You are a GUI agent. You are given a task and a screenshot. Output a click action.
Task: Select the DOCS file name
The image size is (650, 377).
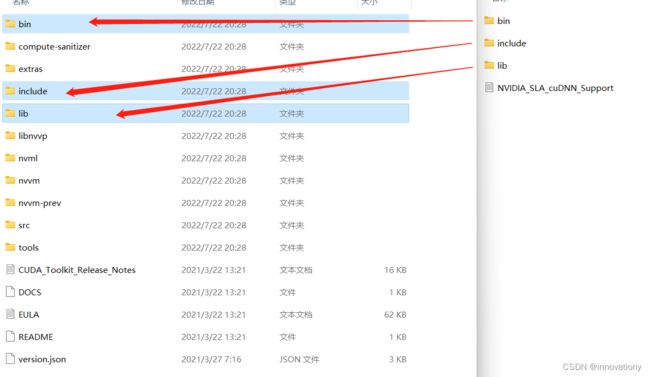(x=30, y=292)
